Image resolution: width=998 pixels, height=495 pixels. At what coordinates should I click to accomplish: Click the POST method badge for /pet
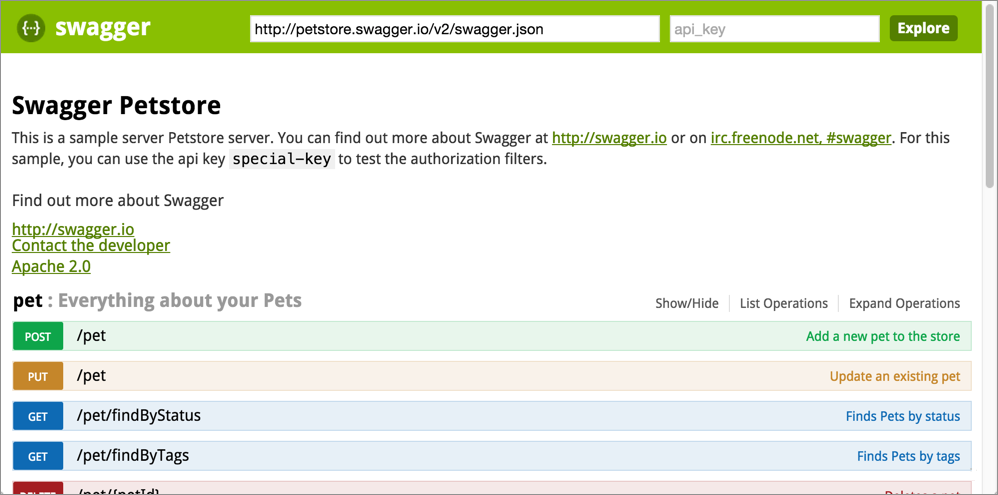tap(38, 336)
